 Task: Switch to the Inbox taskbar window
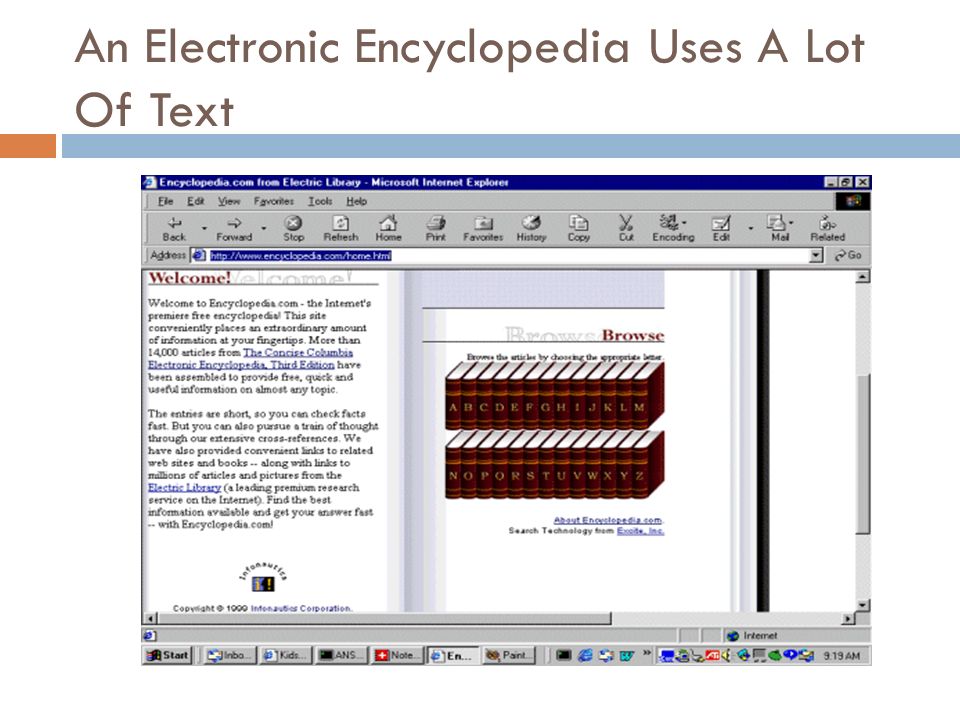tap(229, 655)
